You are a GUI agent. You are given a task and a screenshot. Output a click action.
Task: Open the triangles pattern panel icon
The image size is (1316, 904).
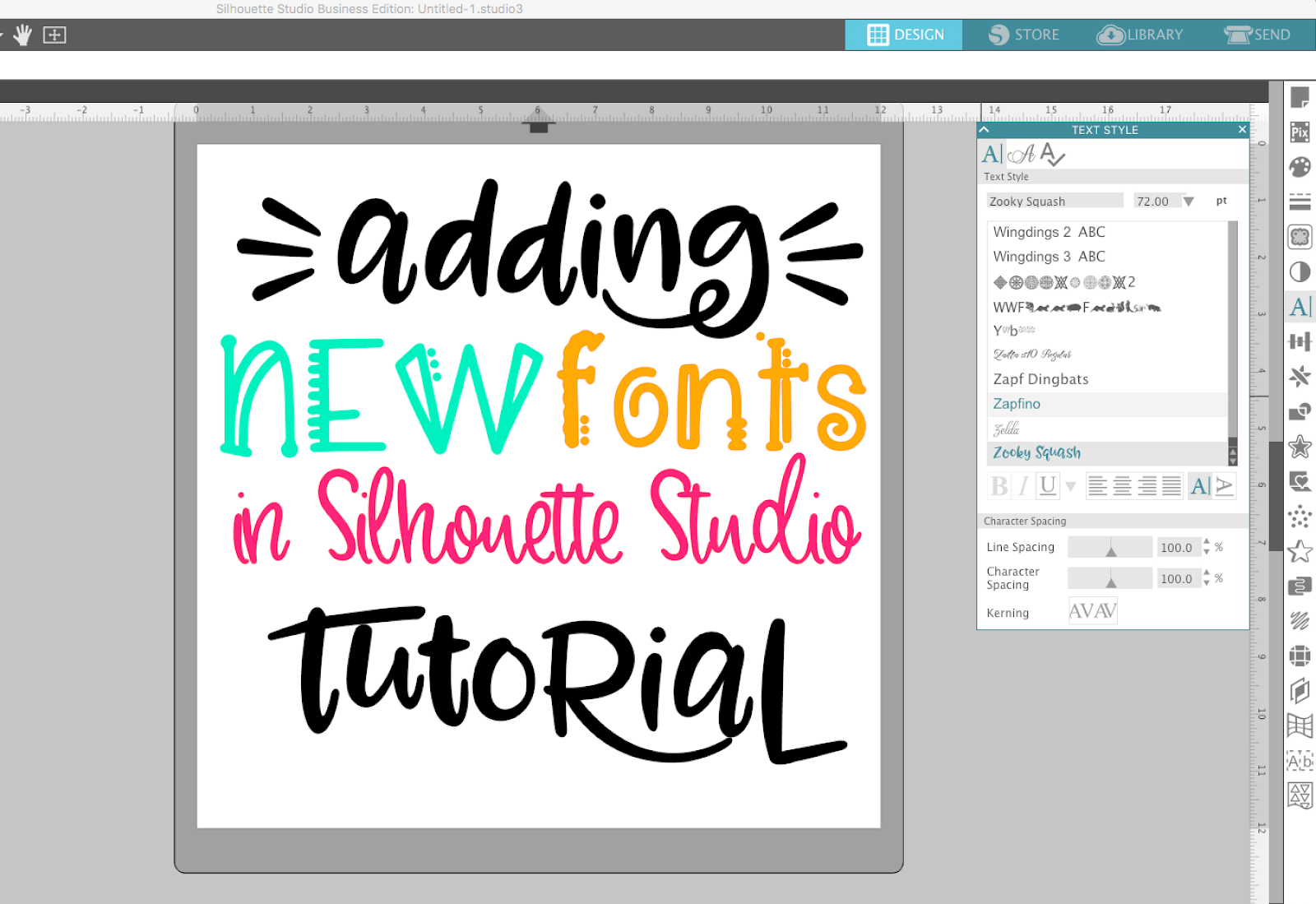pyautogui.click(x=1300, y=795)
